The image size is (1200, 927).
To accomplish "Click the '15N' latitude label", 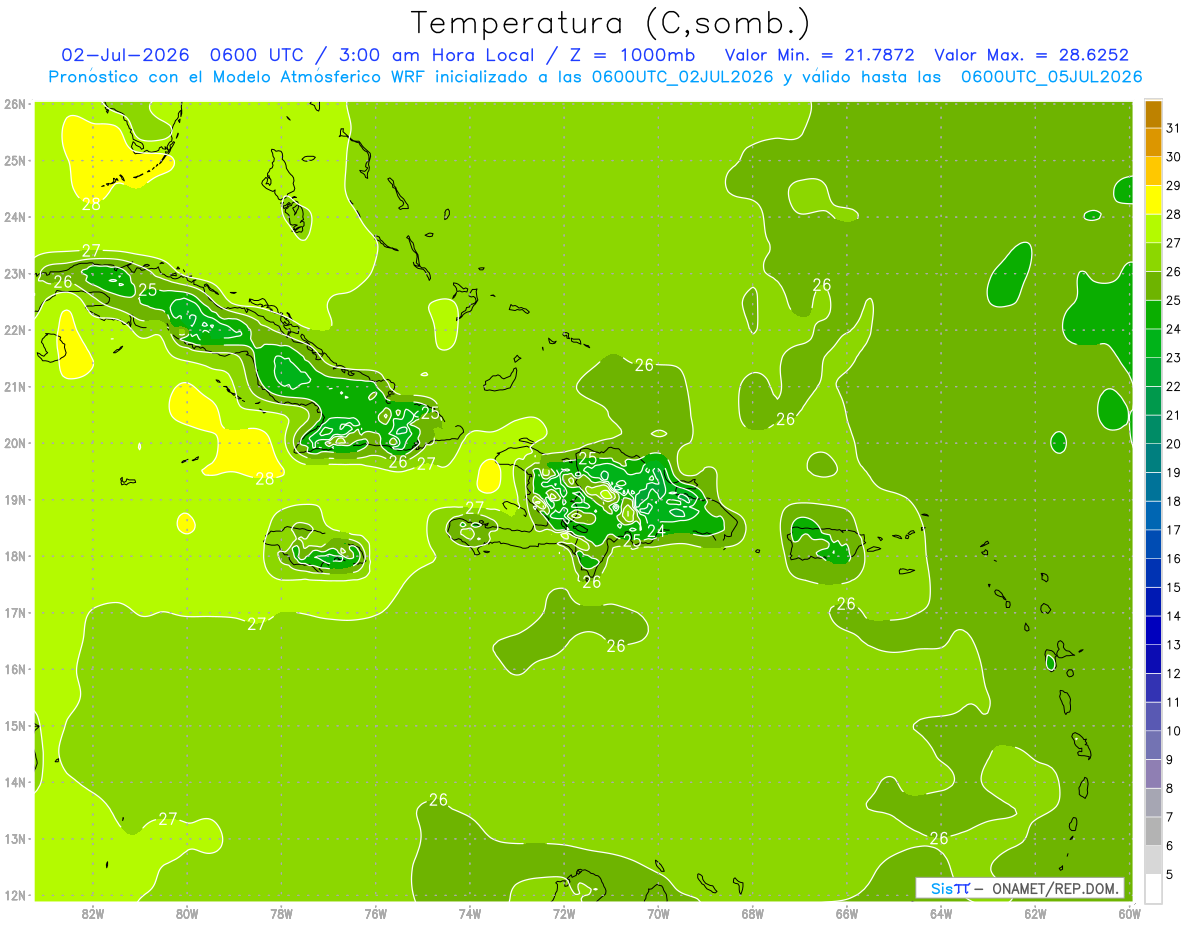I will [15, 725].
